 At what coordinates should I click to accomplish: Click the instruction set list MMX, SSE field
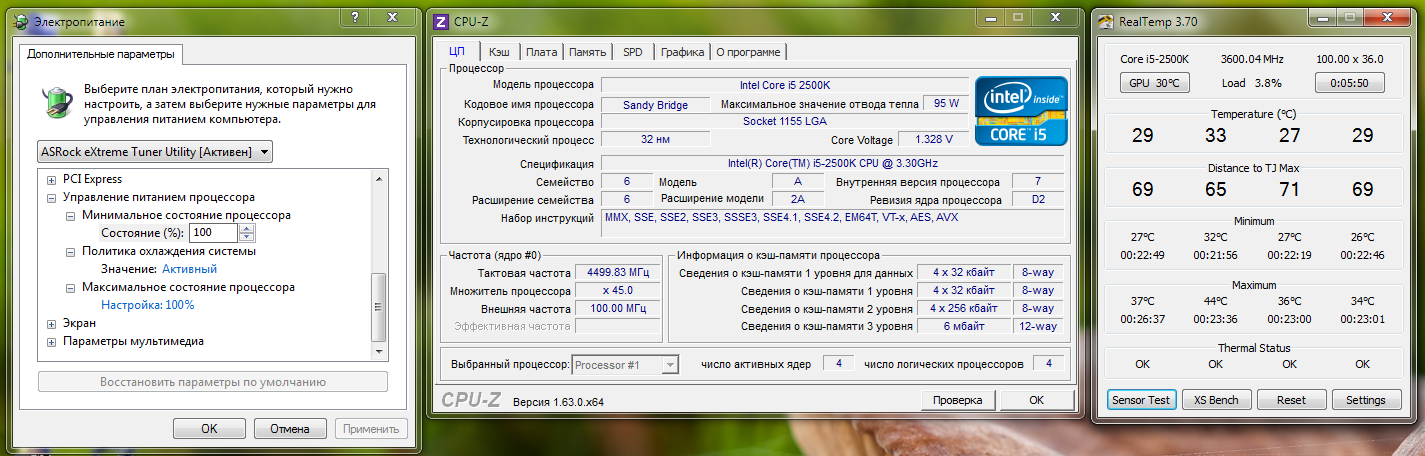coord(784,224)
